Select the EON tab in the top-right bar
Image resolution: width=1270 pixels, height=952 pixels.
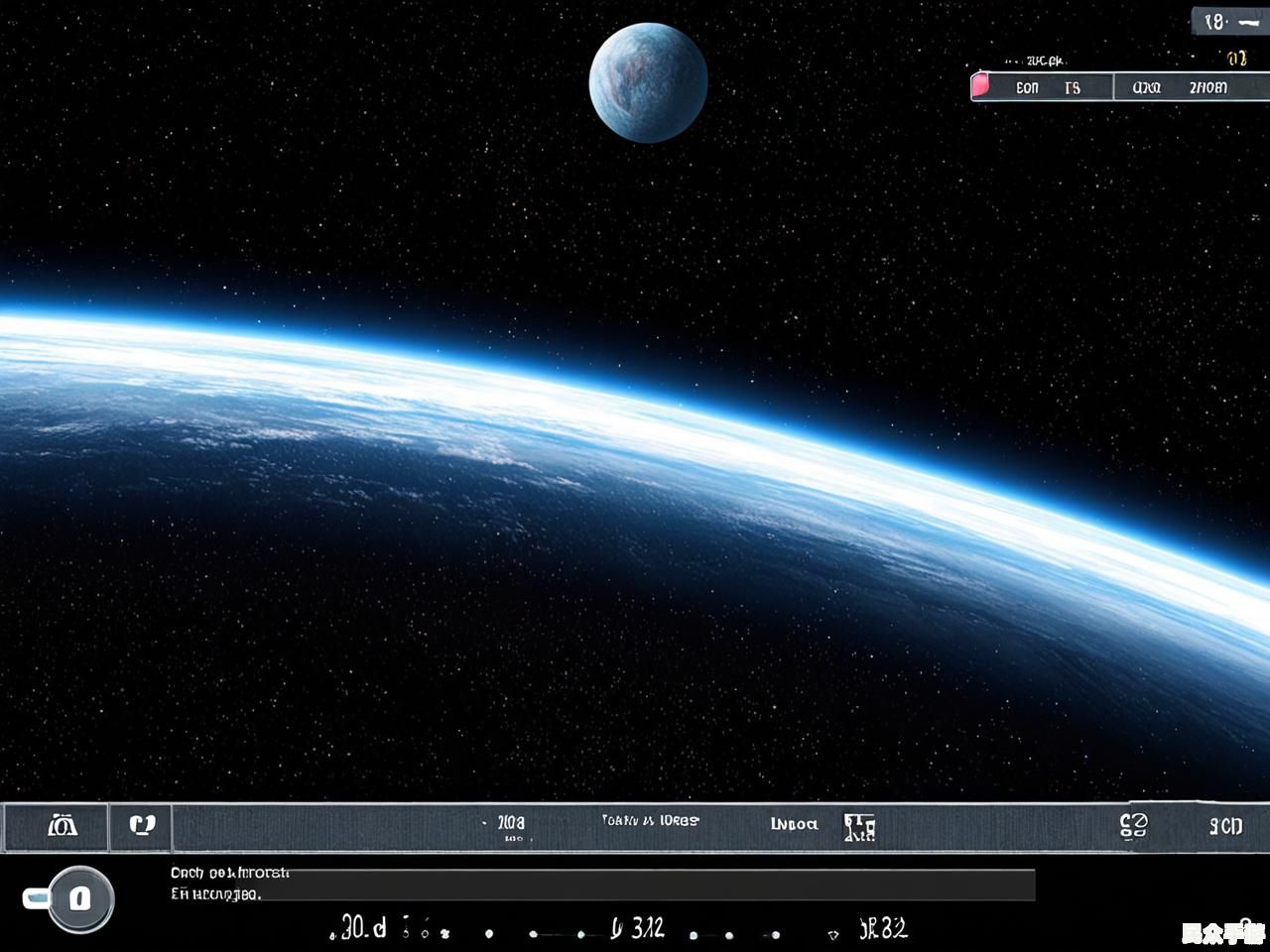tap(1027, 87)
